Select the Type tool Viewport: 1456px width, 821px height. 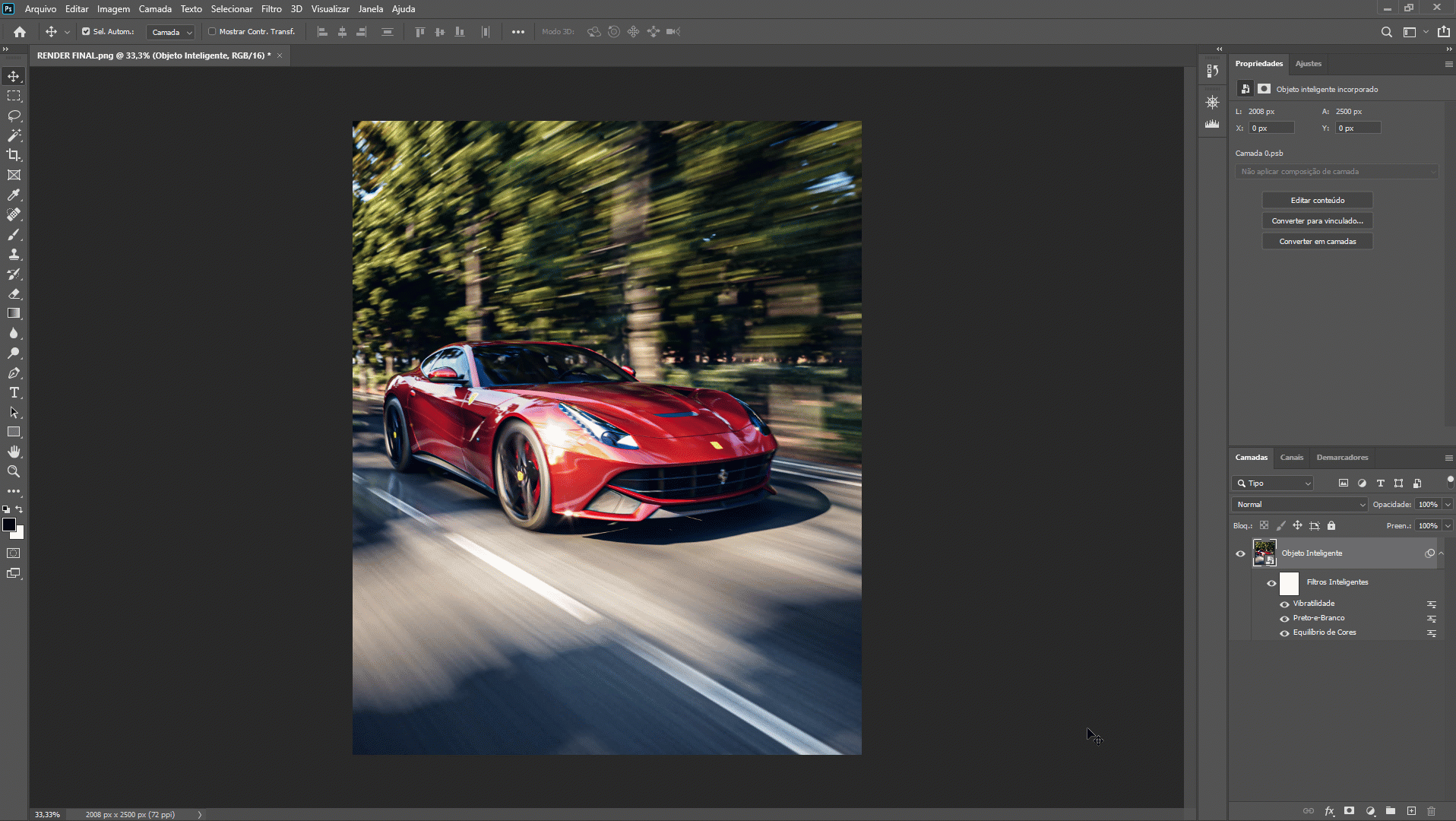pyautogui.click(x=14, y=392)
